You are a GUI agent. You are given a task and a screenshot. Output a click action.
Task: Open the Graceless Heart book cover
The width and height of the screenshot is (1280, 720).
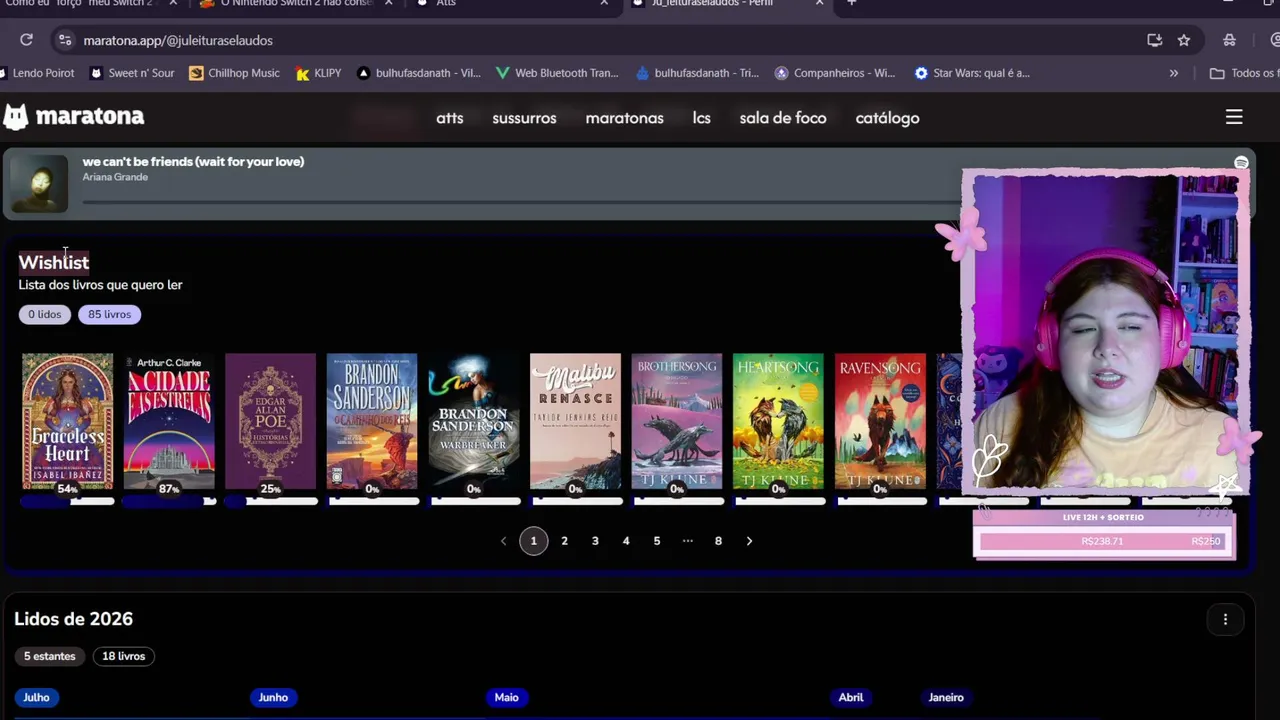tap(68, 421)
